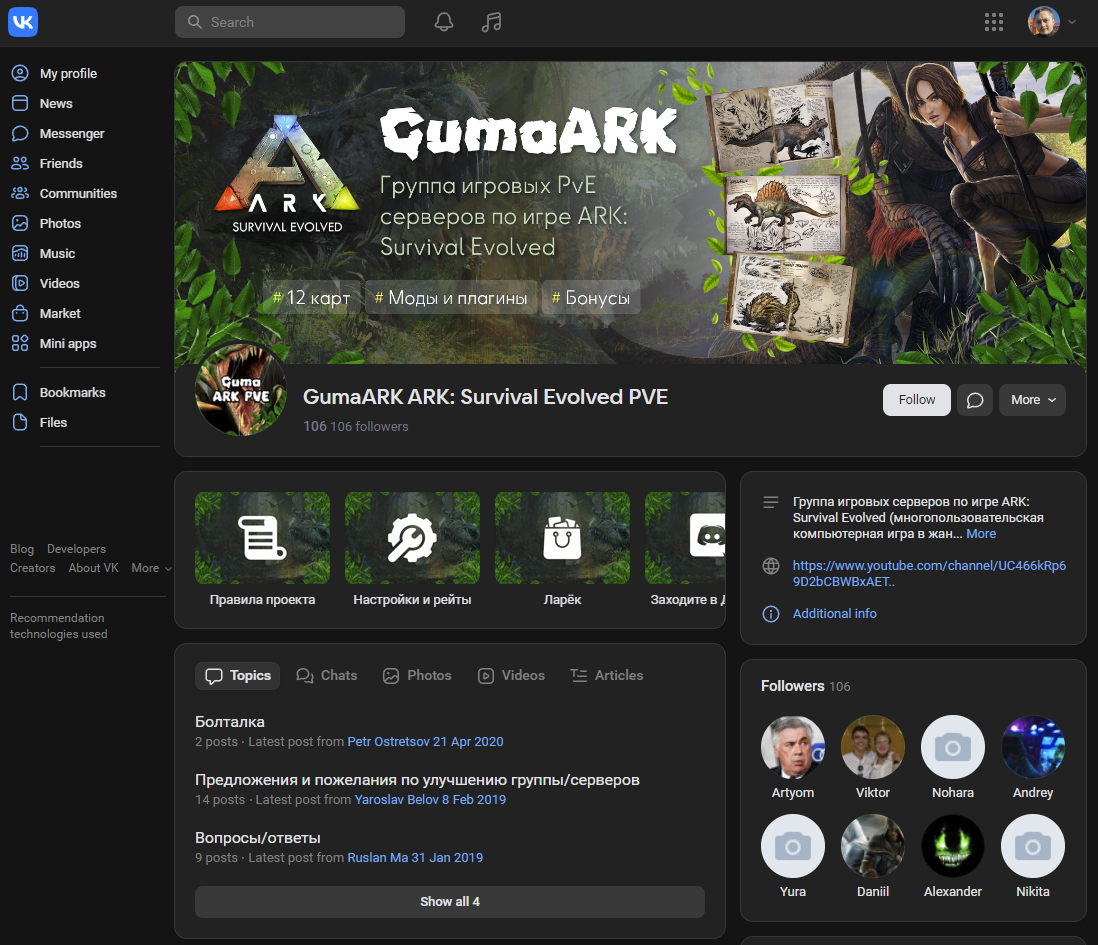Open Petr Ostretsov 21 Apr 2020 post link
This screenshot has width=1098, height=945.
tap(425, 741)
